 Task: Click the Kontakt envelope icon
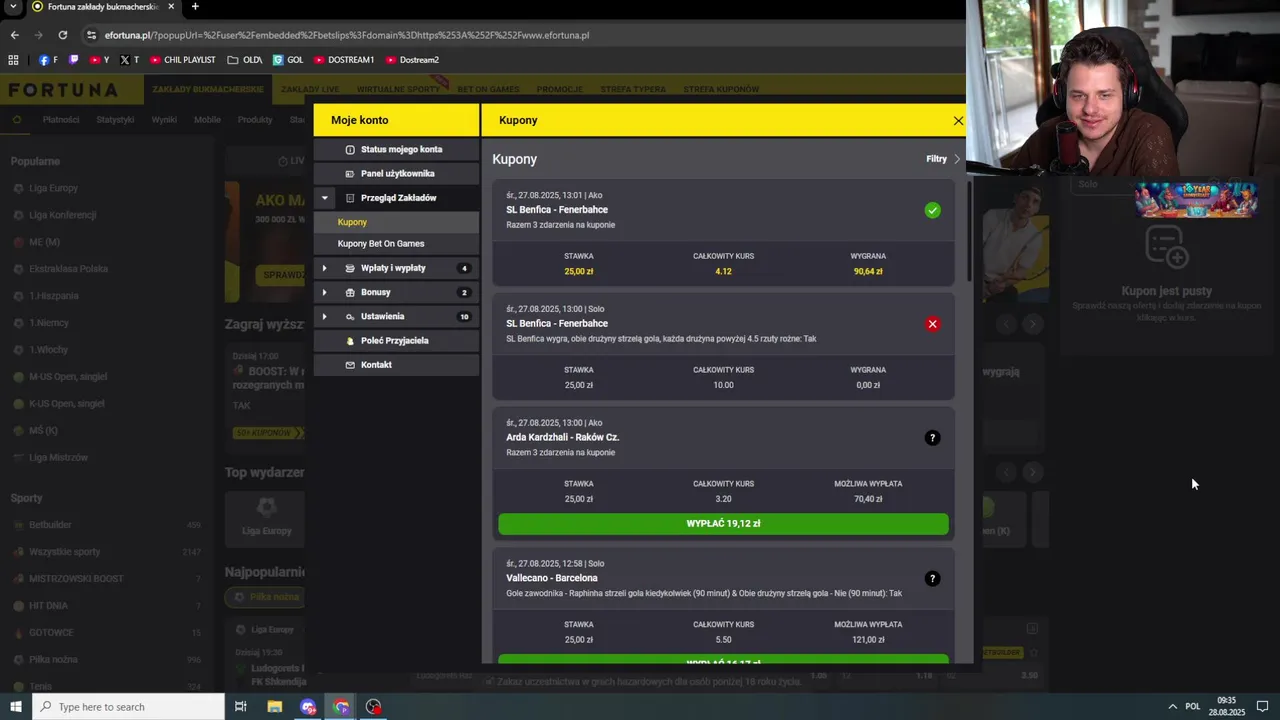click(350, 365)
